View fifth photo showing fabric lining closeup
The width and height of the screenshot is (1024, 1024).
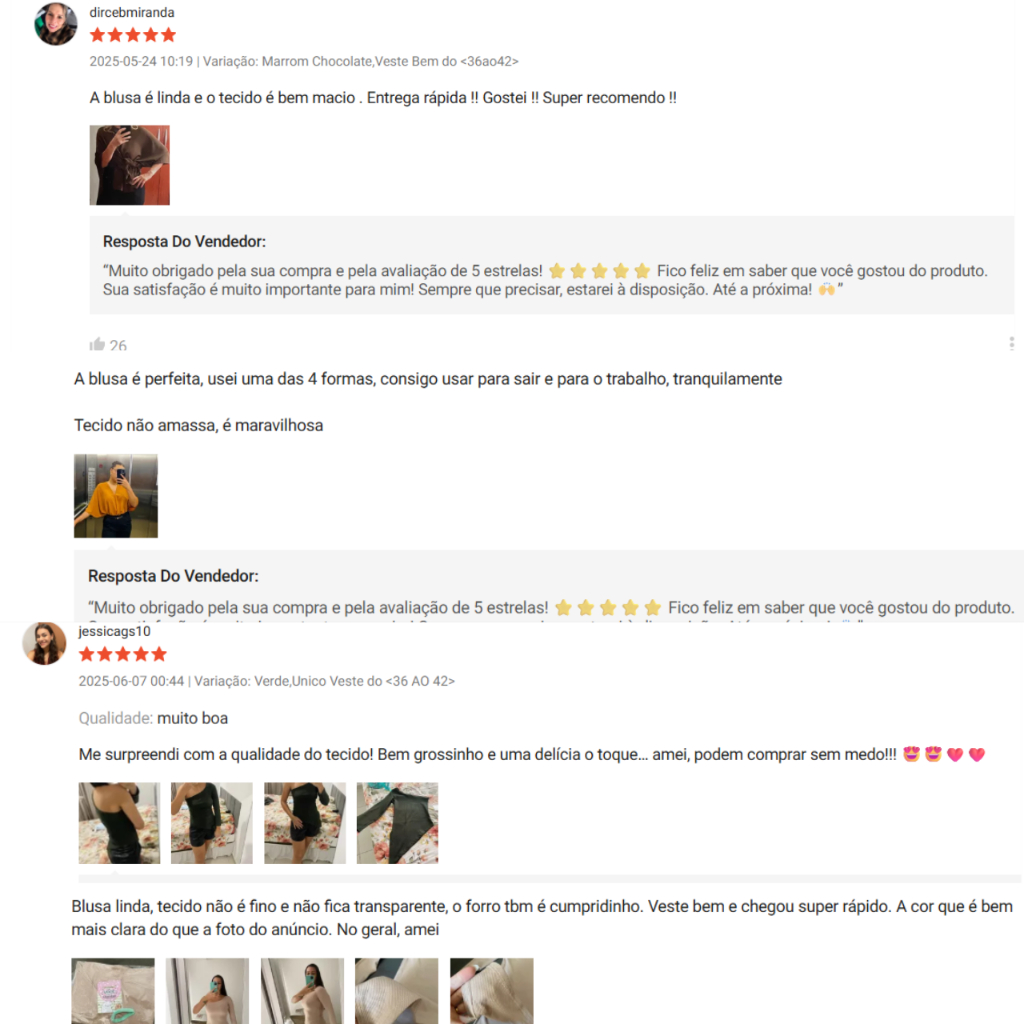(492, 991)
